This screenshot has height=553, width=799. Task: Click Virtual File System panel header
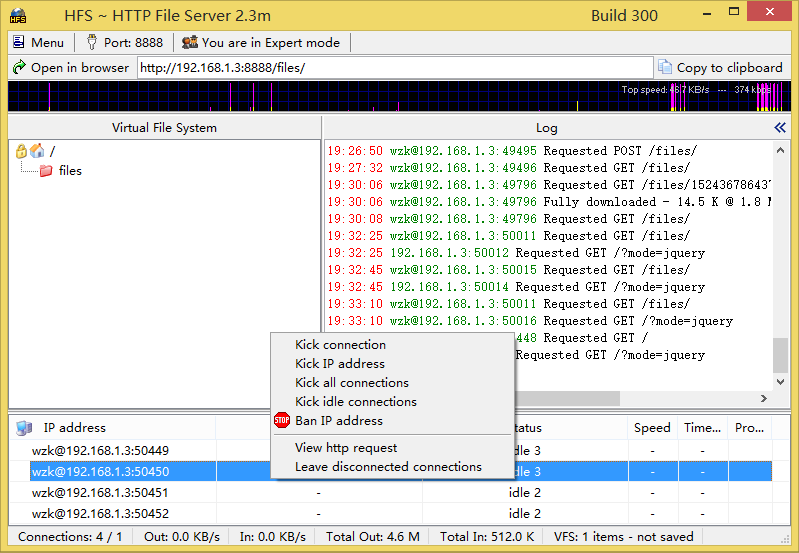[164, 127]
